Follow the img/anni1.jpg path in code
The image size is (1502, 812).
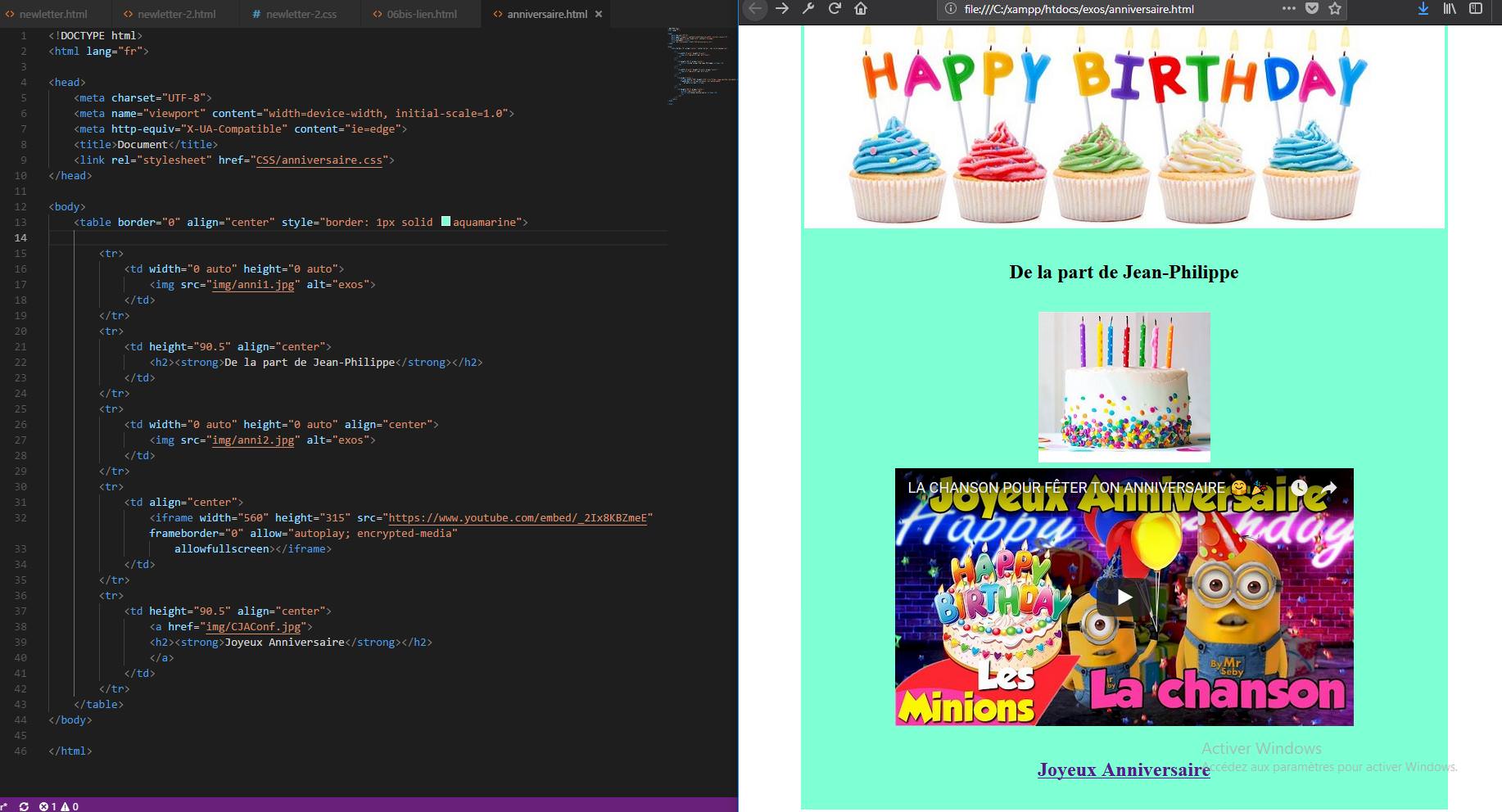(253, 284)
